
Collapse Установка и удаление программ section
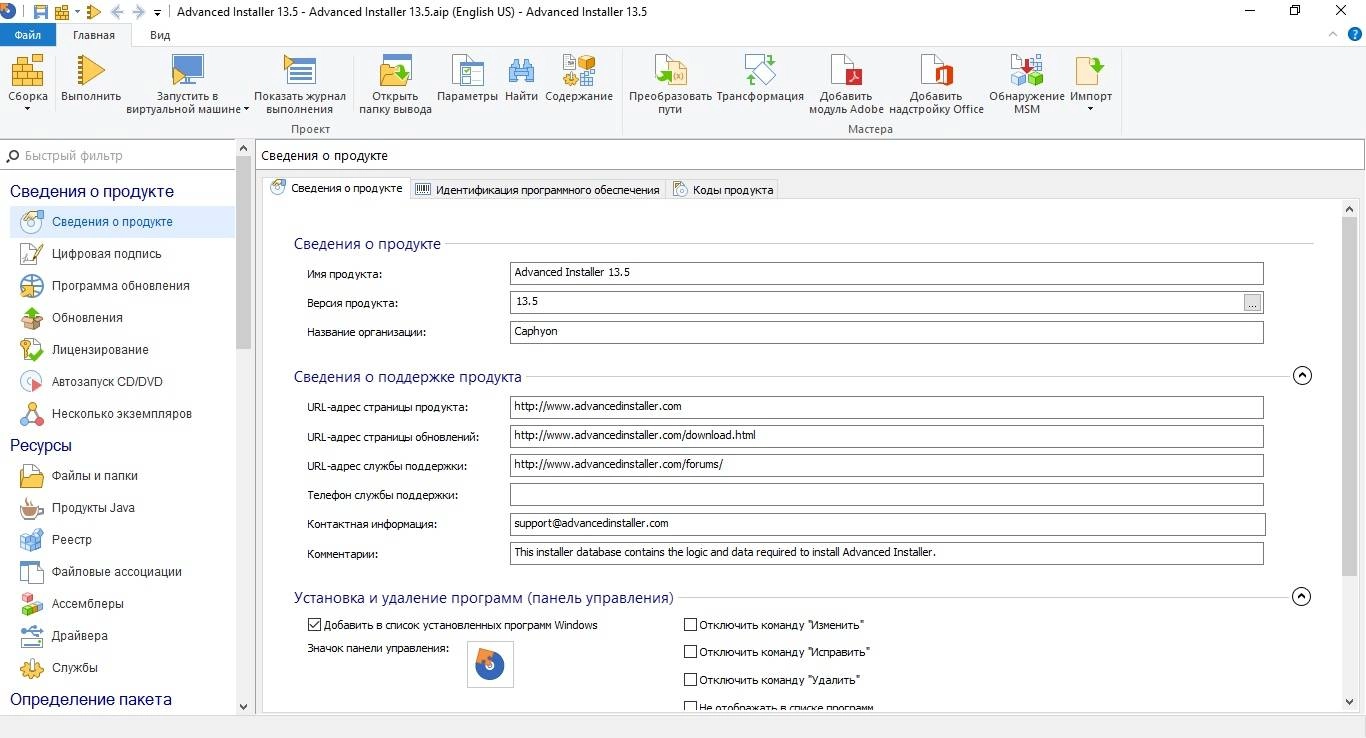[x=1301, y=597]
